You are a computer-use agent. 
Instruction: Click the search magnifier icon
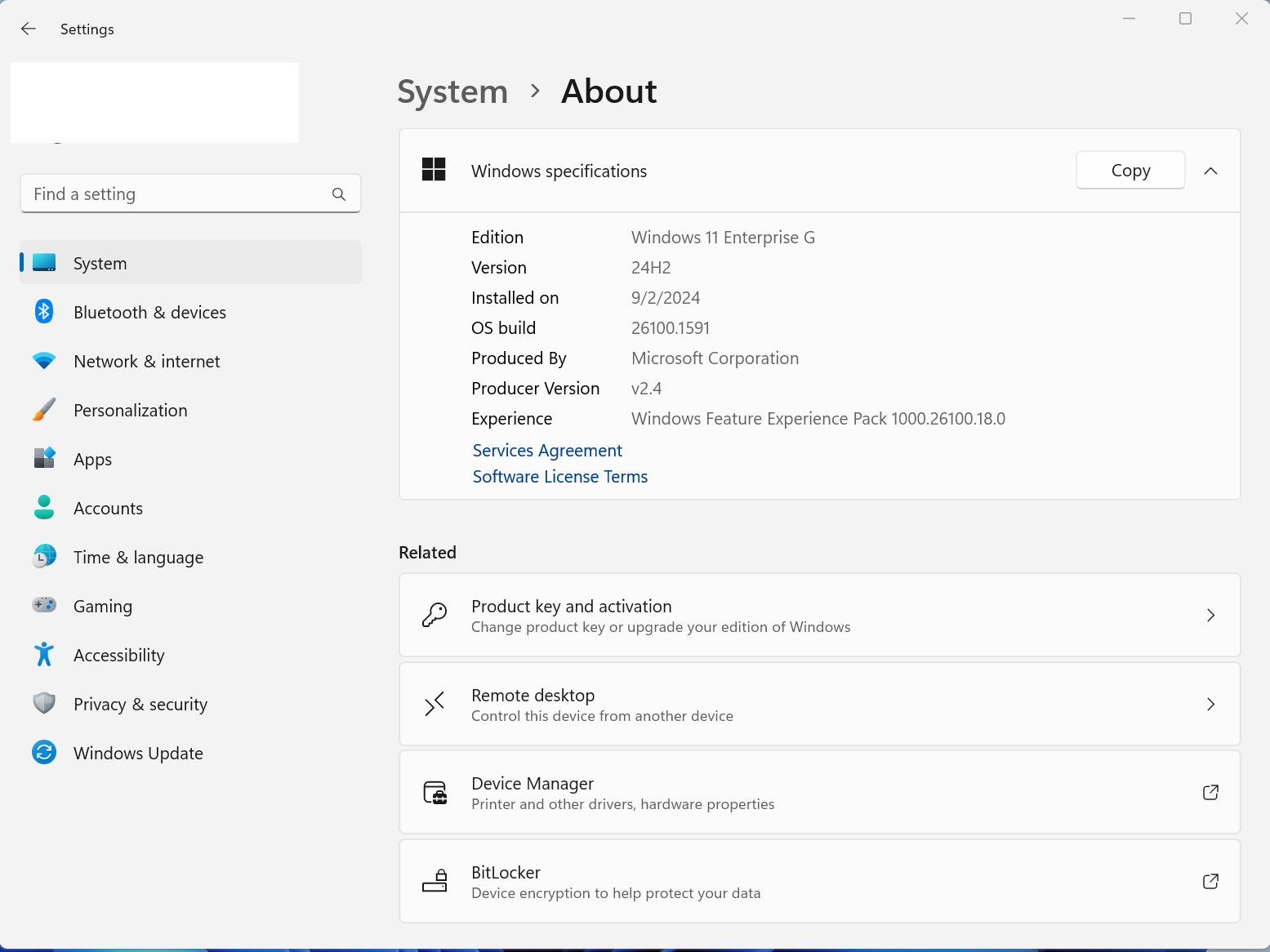[339, 194]
